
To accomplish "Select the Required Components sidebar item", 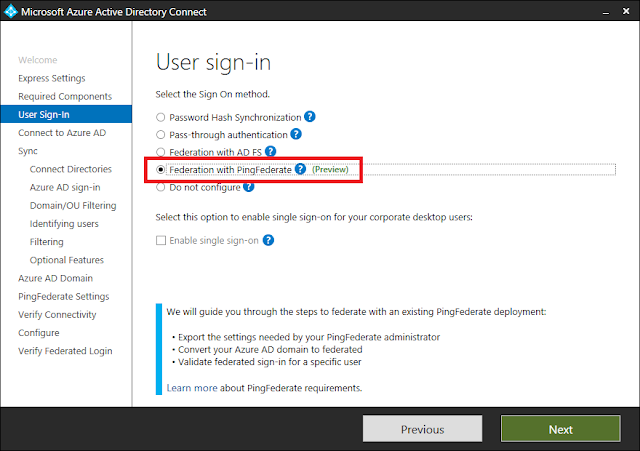I will (x=65, y=96).
